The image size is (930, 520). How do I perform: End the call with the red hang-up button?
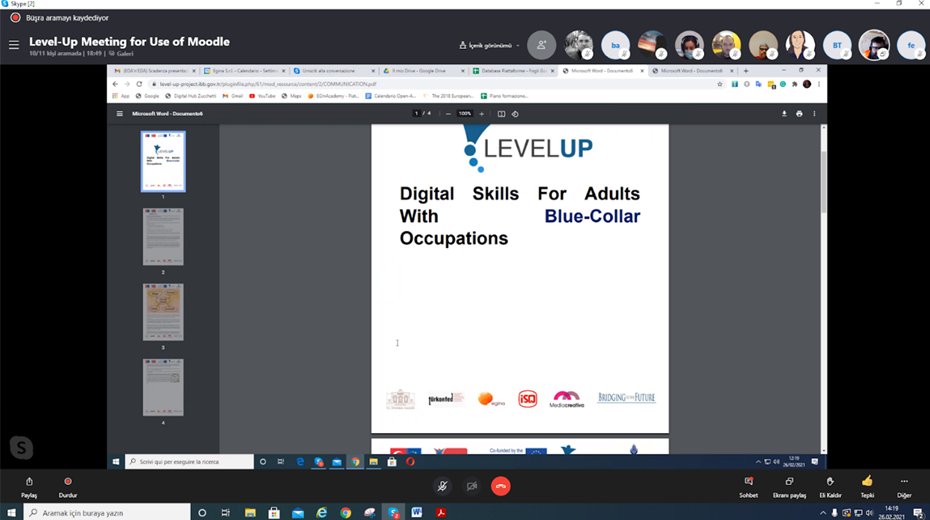coord(501,486)
